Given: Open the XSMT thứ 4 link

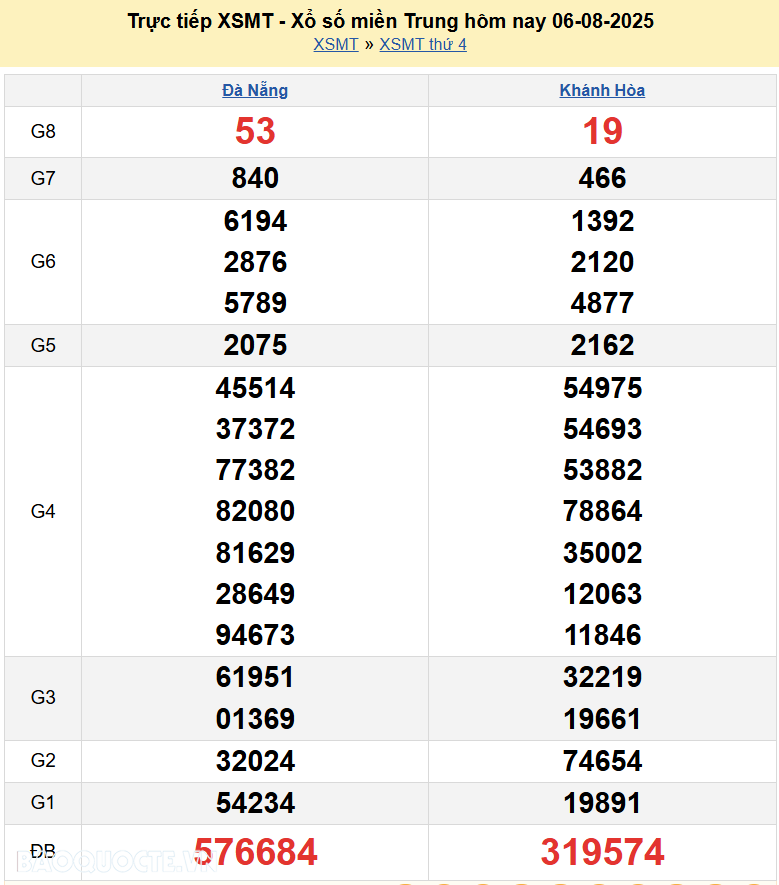Looking at the screenshot, I should click(x=423, y=44).
